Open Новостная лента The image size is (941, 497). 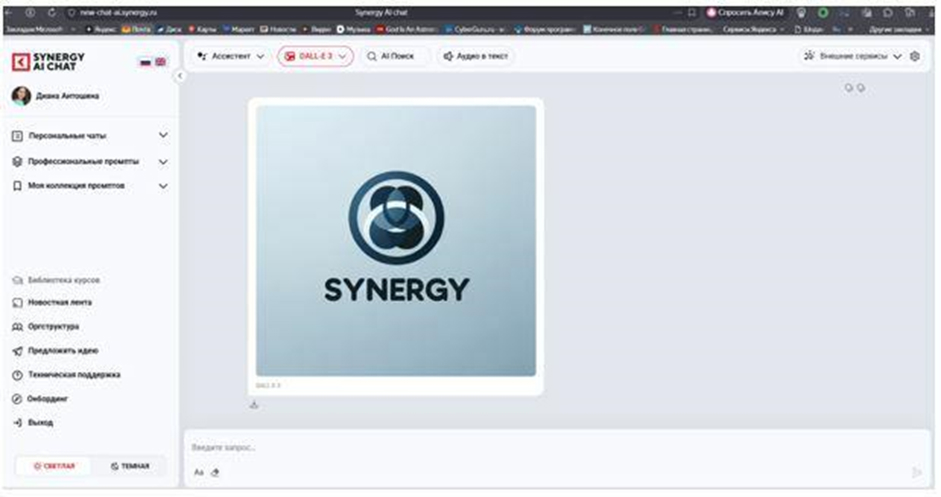52,303
